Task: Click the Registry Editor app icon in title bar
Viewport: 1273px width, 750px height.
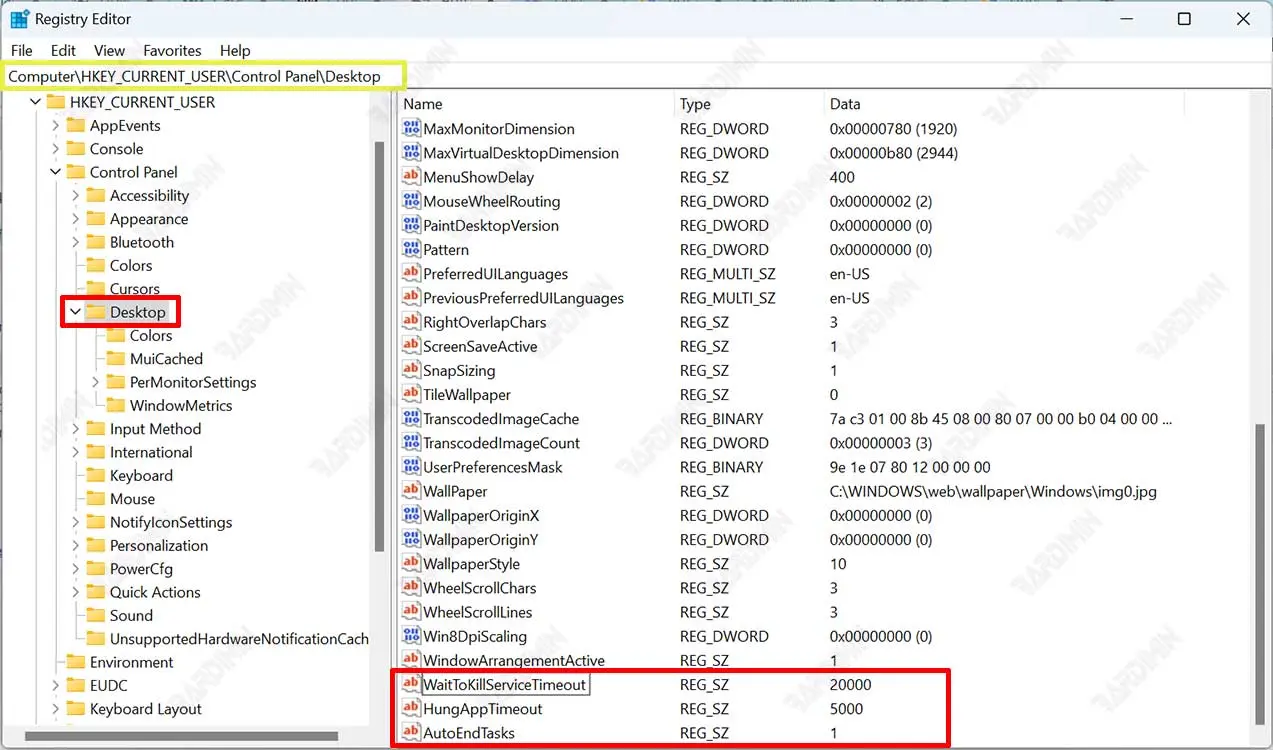Action: point(19,19)
